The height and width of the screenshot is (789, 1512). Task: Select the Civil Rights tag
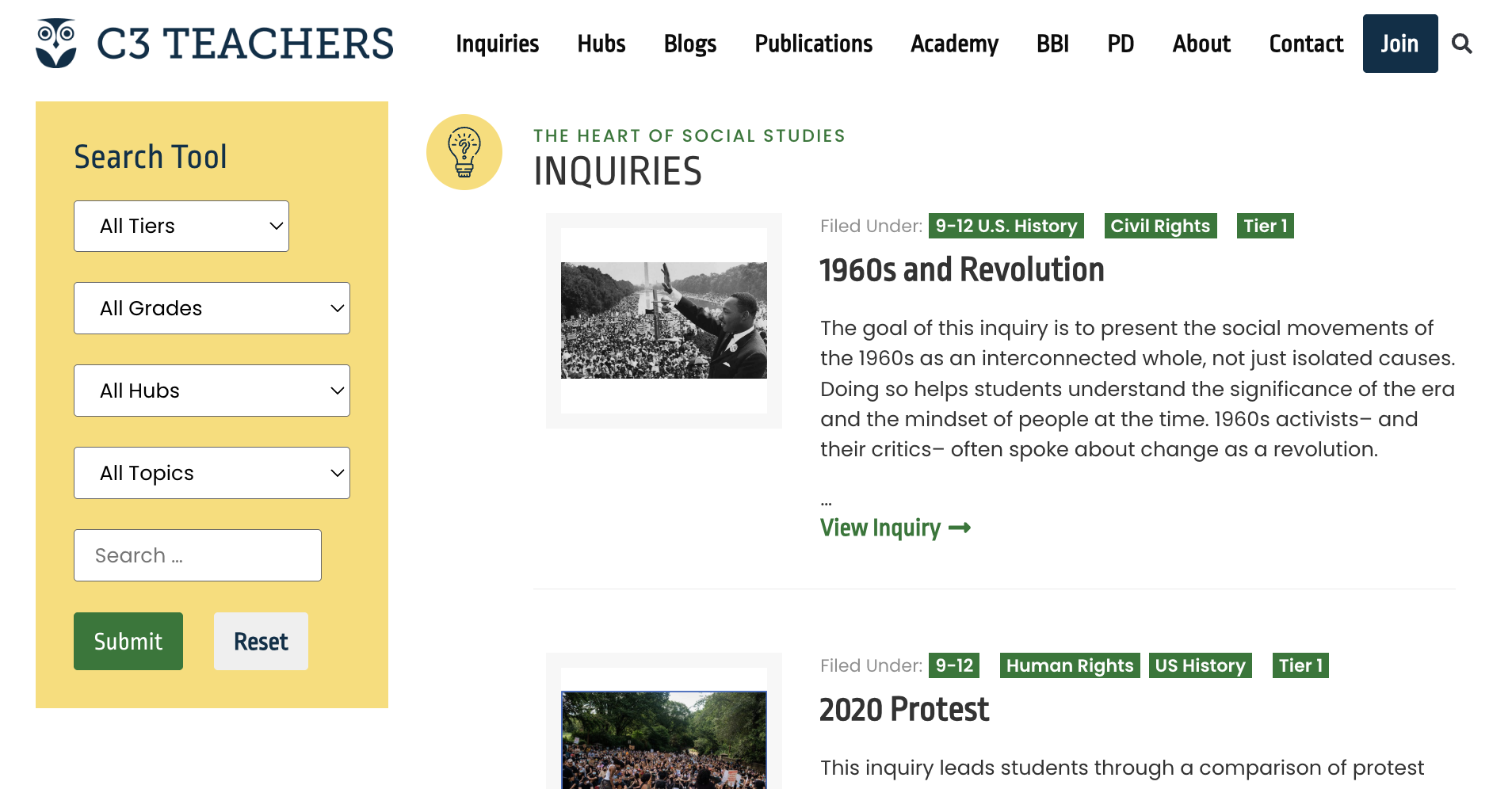[x=1160, y=226]
